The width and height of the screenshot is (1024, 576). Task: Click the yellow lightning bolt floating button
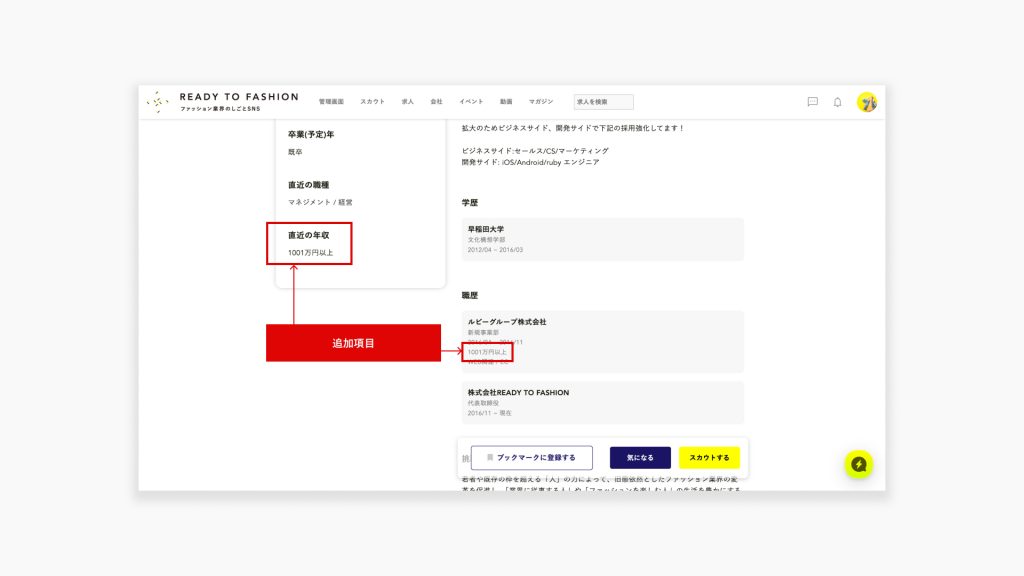[x=858, y=464]
